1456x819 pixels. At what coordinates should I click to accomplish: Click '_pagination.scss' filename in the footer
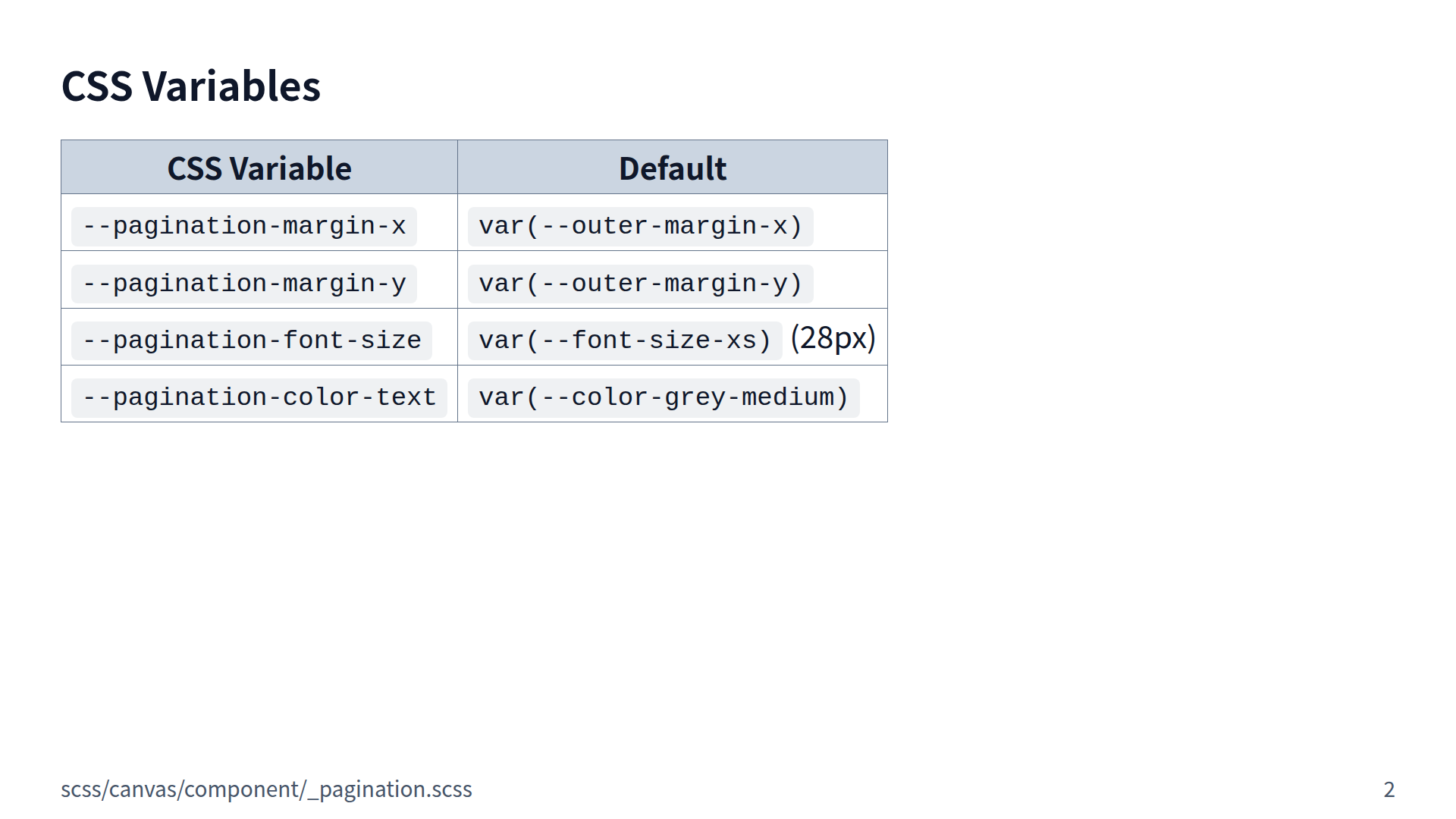pos(389,789)
